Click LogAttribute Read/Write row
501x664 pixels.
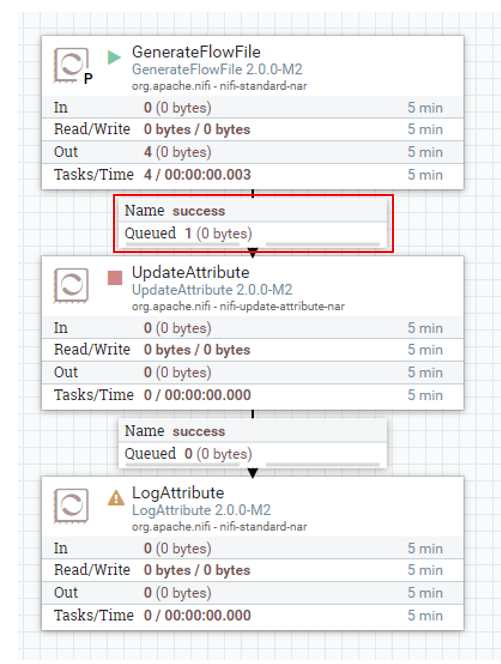pos(253,570)
